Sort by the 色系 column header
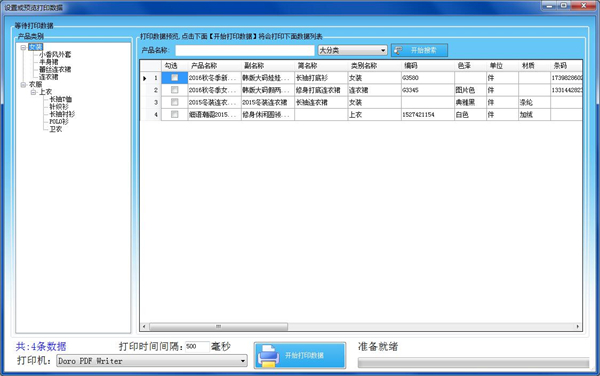The width and height of the screenshot is (600, 376). [470, 66]
